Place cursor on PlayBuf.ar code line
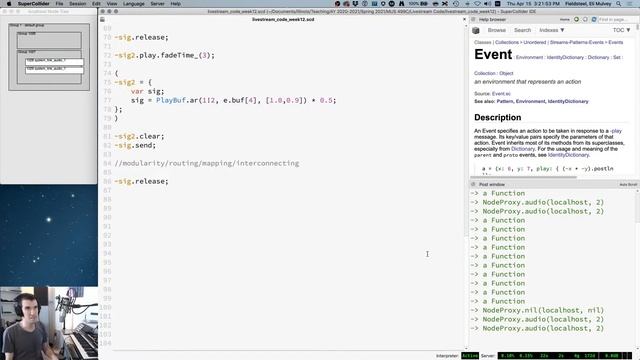 233,100
